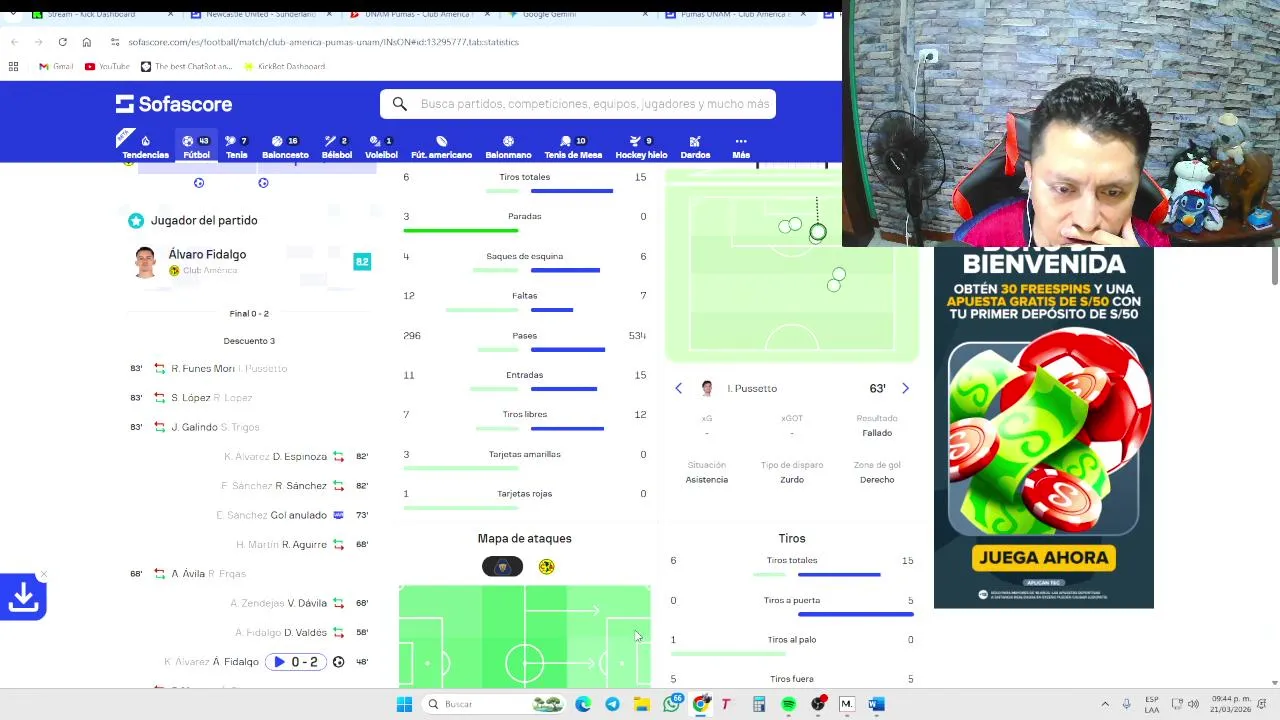
Task: Click the magnifier search icon
Action: (400, 104)
